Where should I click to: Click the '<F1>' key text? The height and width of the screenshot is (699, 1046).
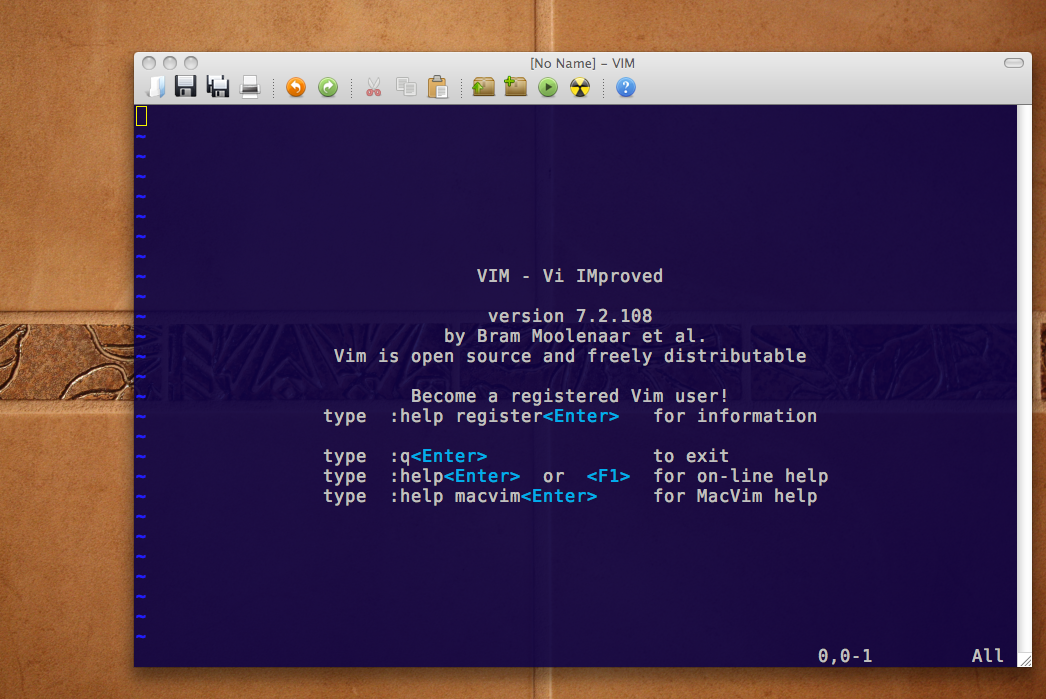(608, 476)
